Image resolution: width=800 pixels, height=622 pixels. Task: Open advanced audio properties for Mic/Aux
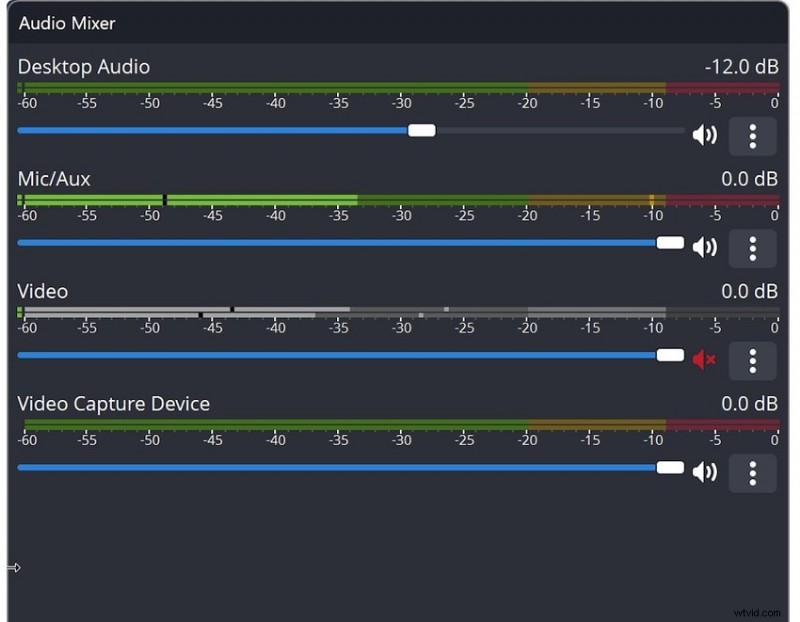[753, 248]
